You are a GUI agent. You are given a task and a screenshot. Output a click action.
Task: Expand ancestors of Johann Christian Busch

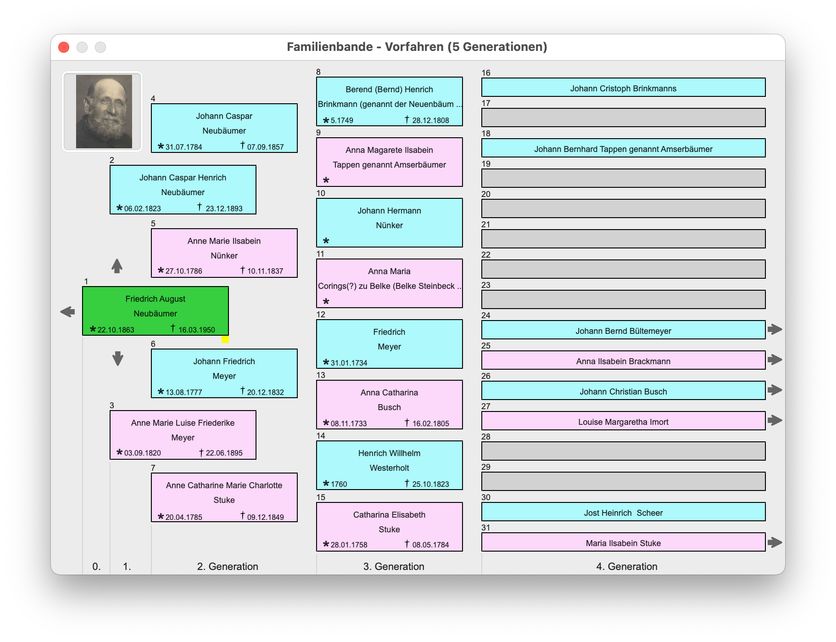[x=775, y=391]
